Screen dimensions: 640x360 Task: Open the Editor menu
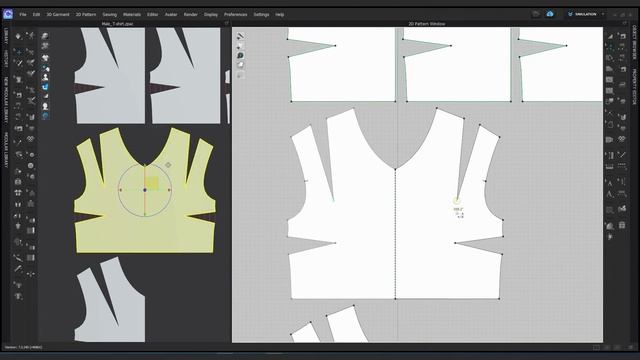(152, 14)
